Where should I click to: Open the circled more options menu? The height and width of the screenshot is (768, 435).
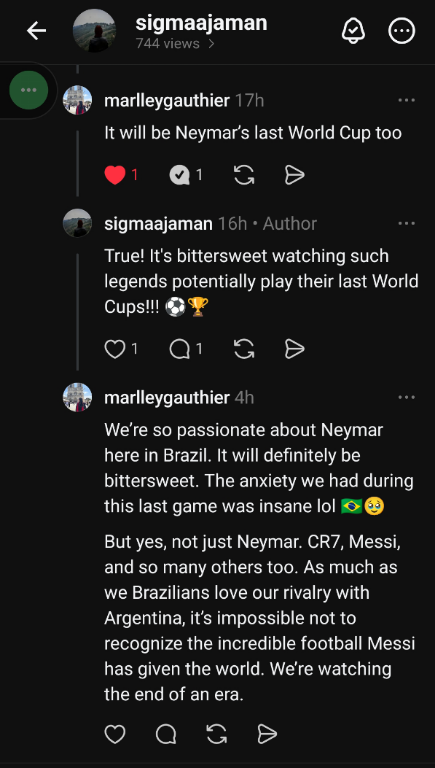402,31
